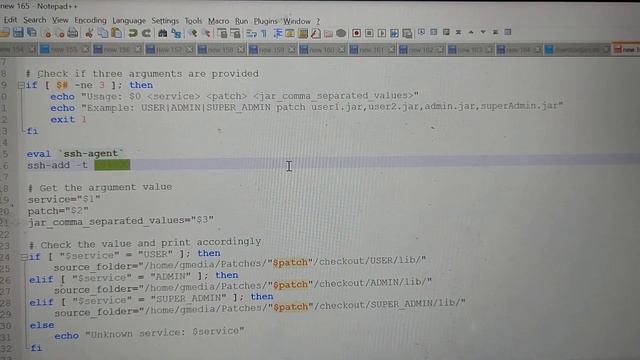640x360 pixels.
Task: Click the 'exit 1' line
Action: (69, 120)
